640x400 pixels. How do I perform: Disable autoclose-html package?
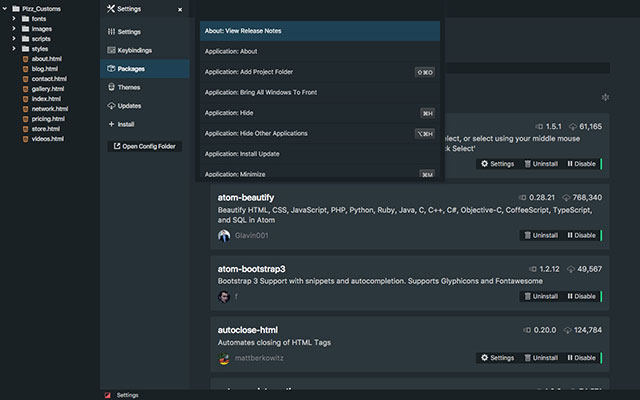[x=582, y=358]
